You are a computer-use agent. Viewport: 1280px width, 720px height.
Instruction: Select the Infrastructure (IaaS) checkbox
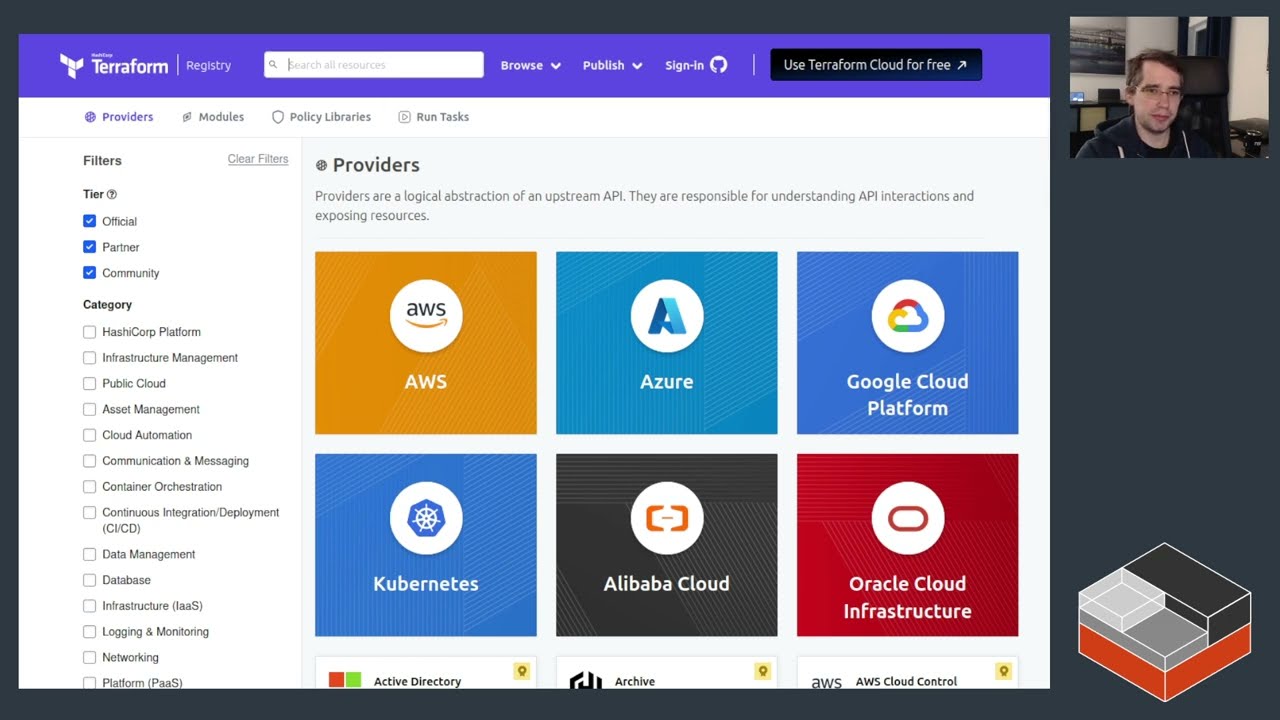click(x=89, y=606)
